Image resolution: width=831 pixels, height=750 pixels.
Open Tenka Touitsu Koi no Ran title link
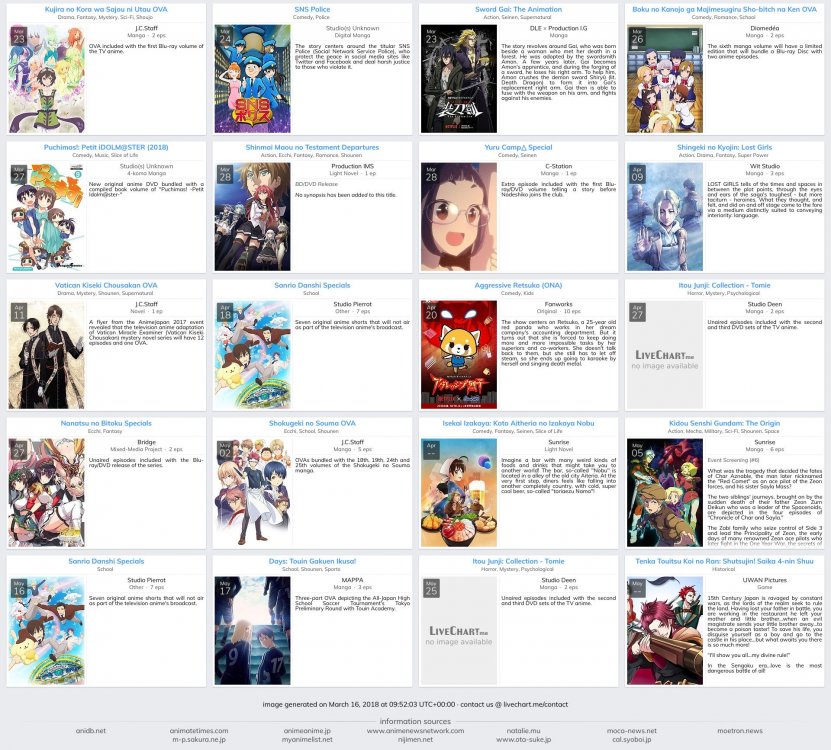click(724, 561)
